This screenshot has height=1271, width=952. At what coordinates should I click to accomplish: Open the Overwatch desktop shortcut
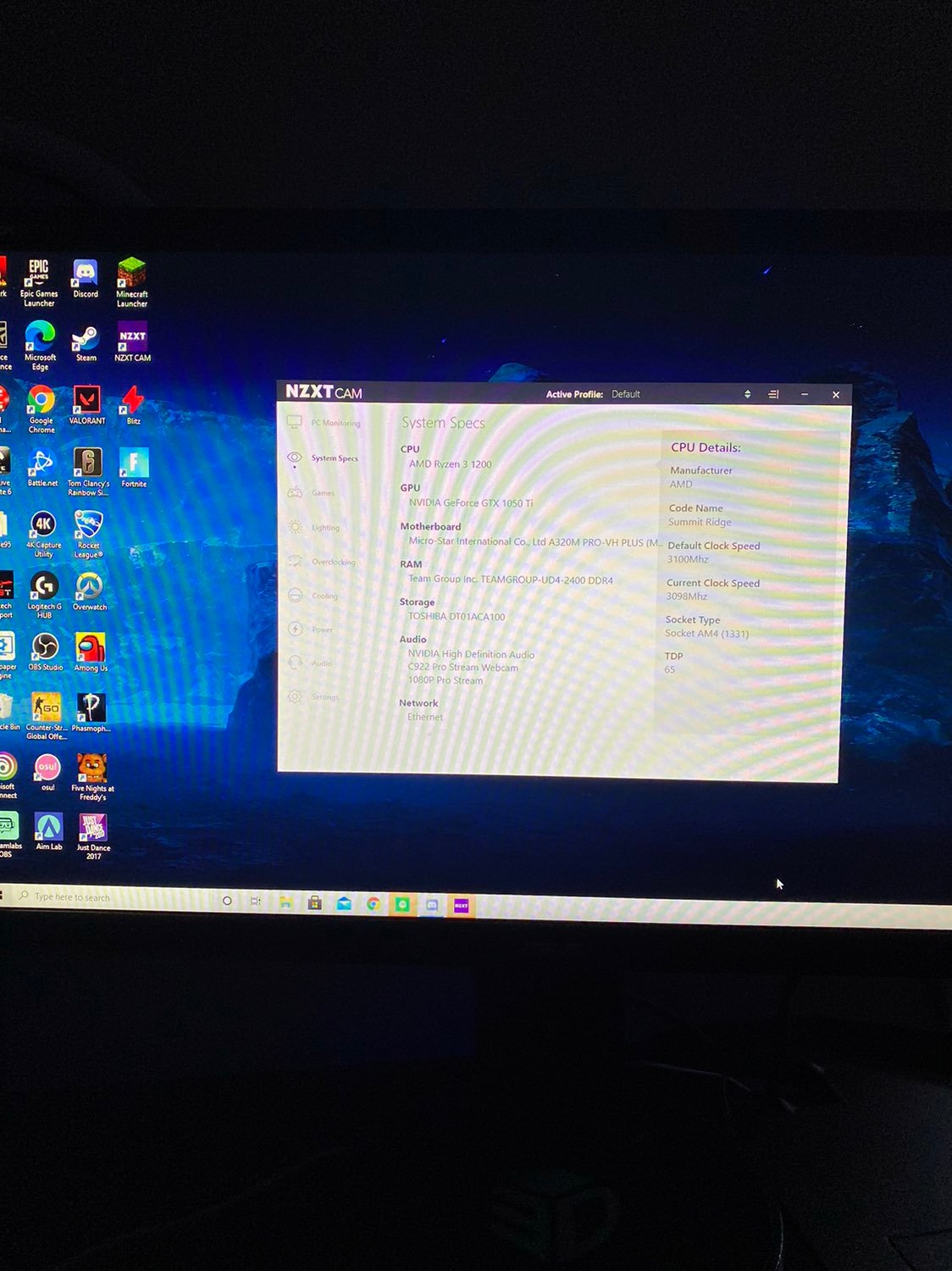click(x=90, y=591)
